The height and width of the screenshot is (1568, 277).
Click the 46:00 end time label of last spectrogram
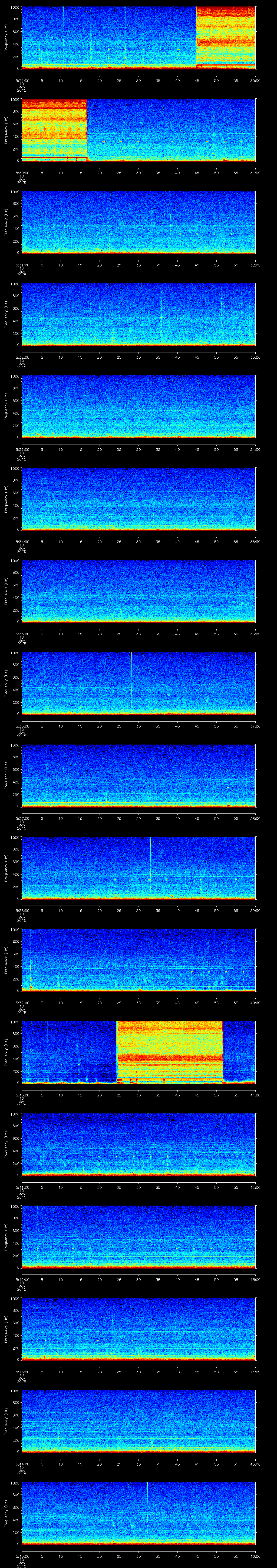[x=255, y=1556]
